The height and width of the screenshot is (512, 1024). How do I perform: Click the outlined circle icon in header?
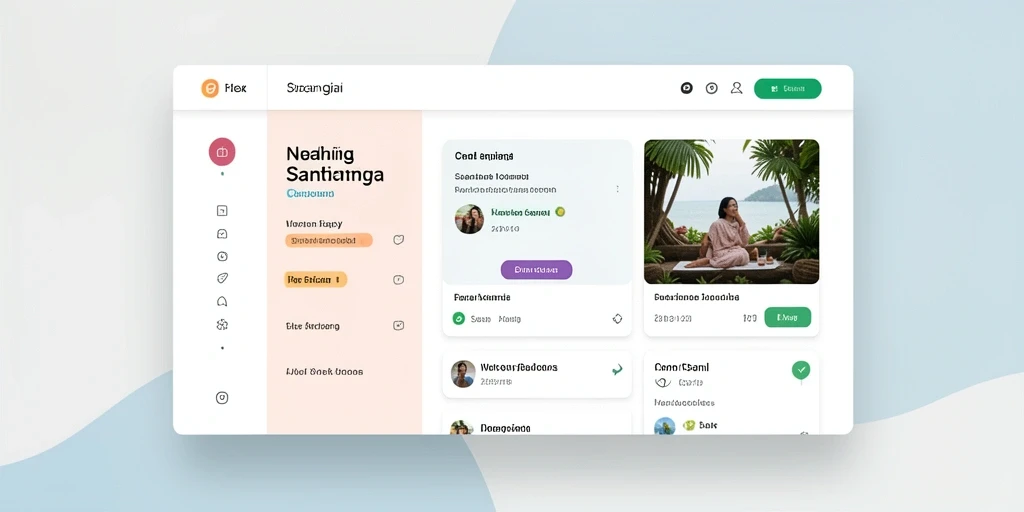[712, 88]
